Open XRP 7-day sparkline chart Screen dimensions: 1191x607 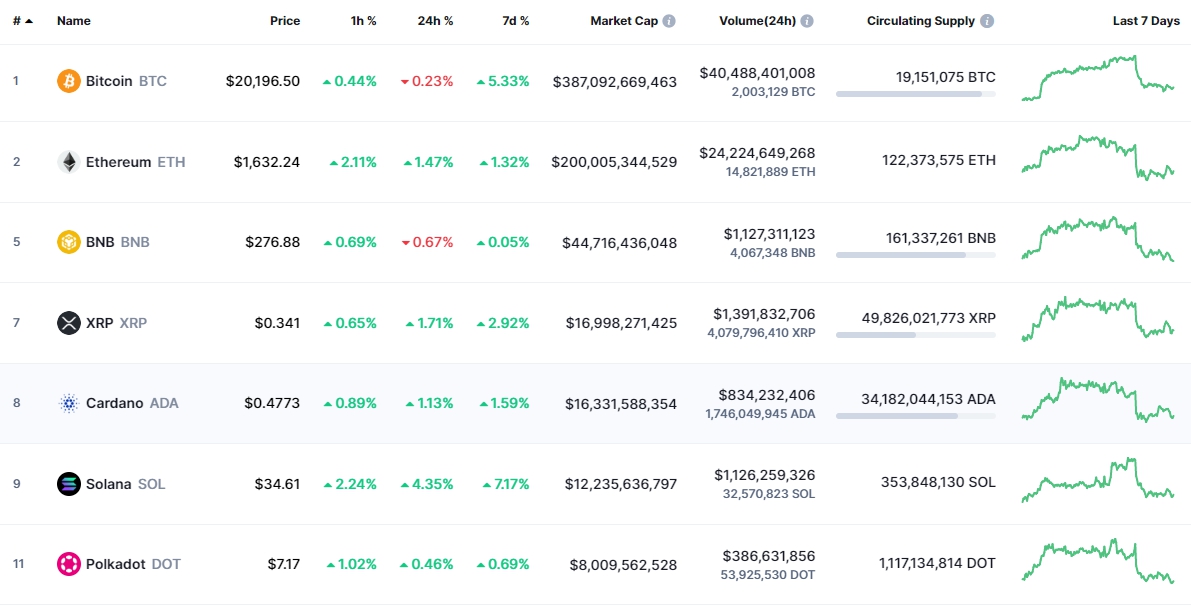pos(1098,319)
